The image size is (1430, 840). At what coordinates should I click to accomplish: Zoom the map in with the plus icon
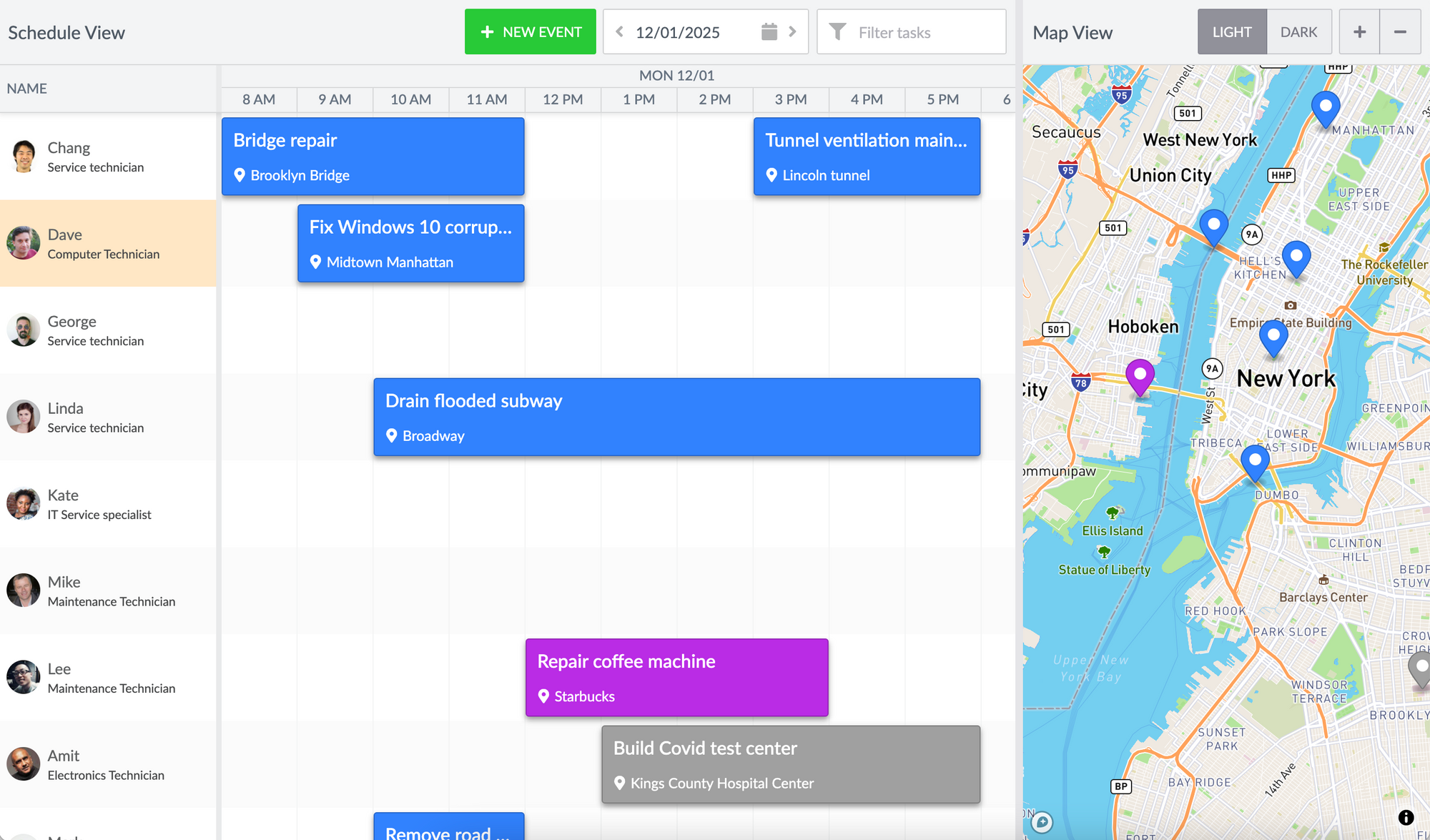tap(1358, 31)
